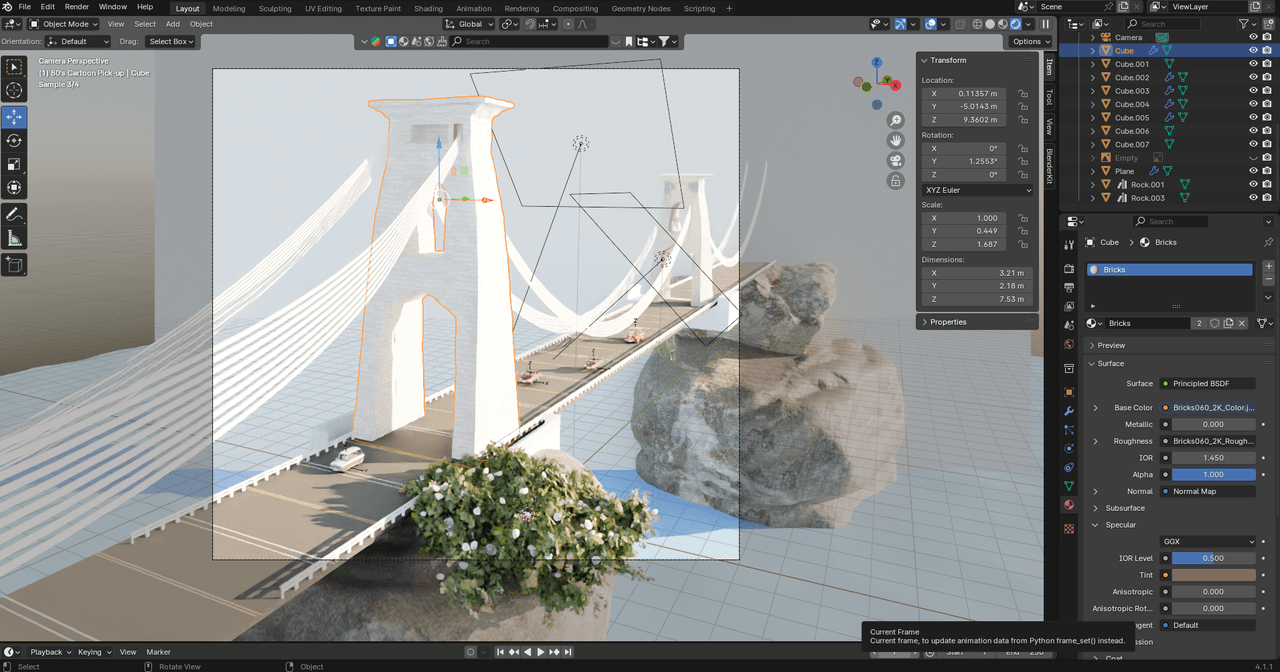The width and height of the screenshot is (1280, 672).
Task: Click the Options button in viewport header
Action: [1030, 41]
